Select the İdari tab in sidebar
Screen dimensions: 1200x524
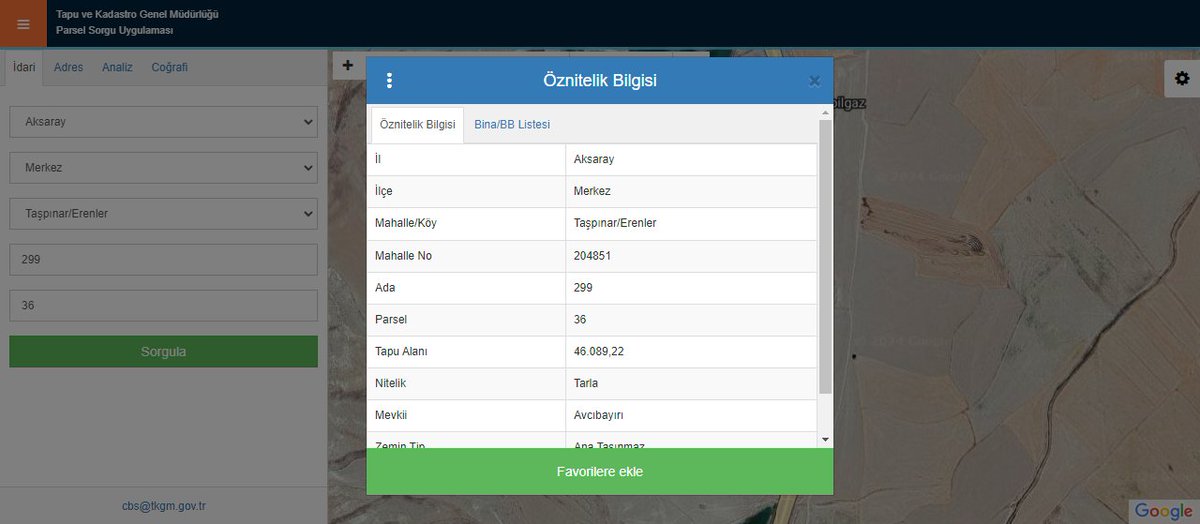point(24,67)
